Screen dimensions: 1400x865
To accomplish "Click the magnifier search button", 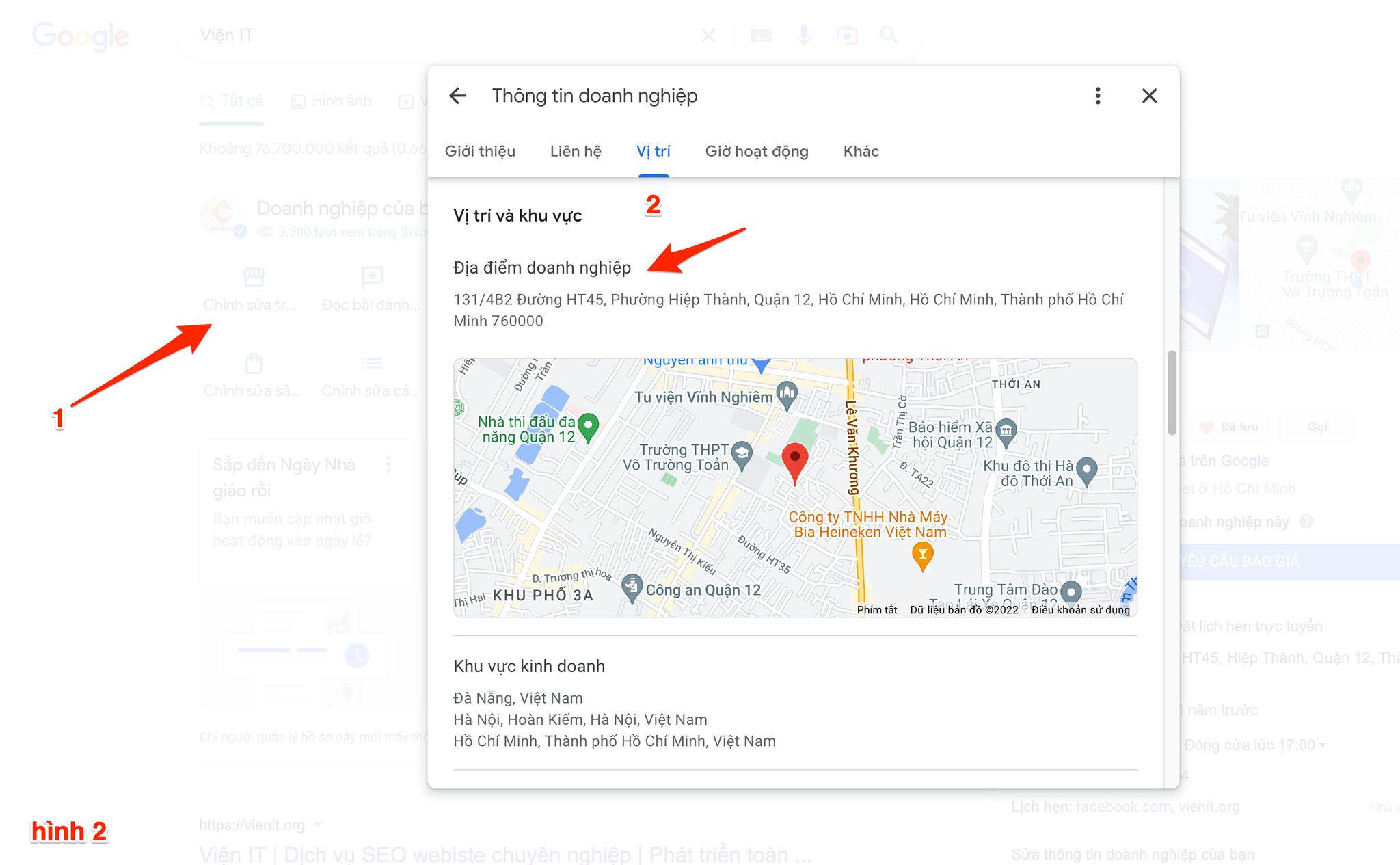I will (x=889, y=35).
